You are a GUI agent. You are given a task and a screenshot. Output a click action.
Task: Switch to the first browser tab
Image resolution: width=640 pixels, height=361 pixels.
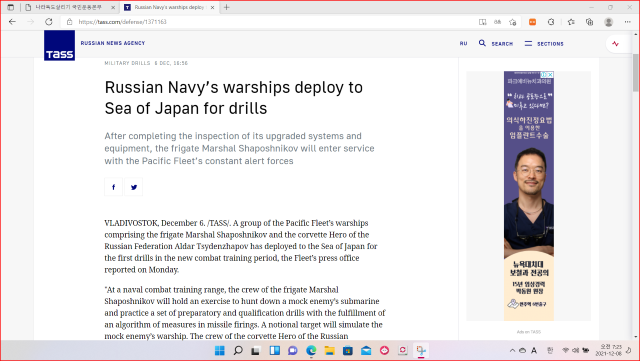pos(69,7)
